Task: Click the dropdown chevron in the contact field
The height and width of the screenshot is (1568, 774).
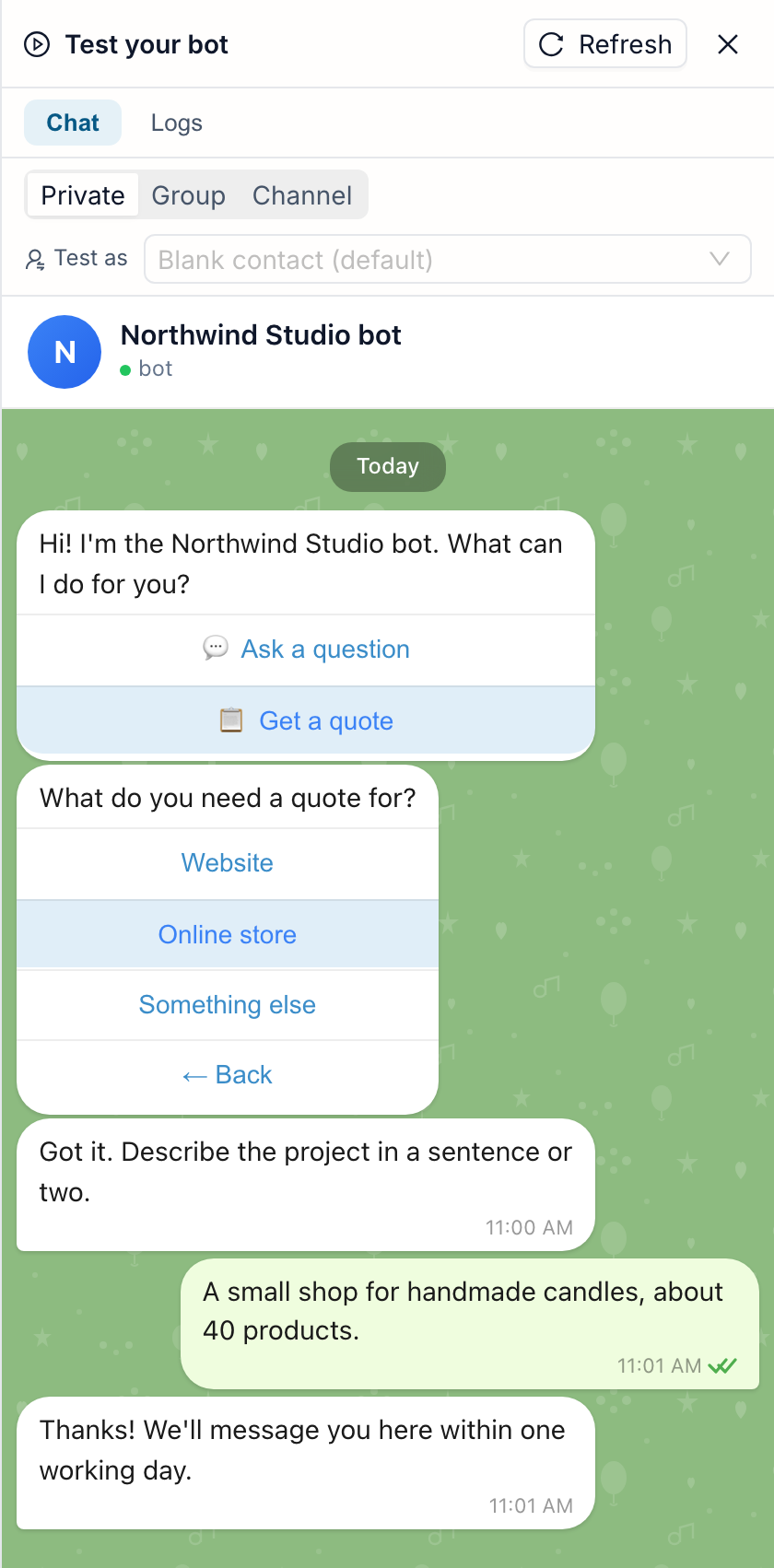Action: [x=721, y=259]
